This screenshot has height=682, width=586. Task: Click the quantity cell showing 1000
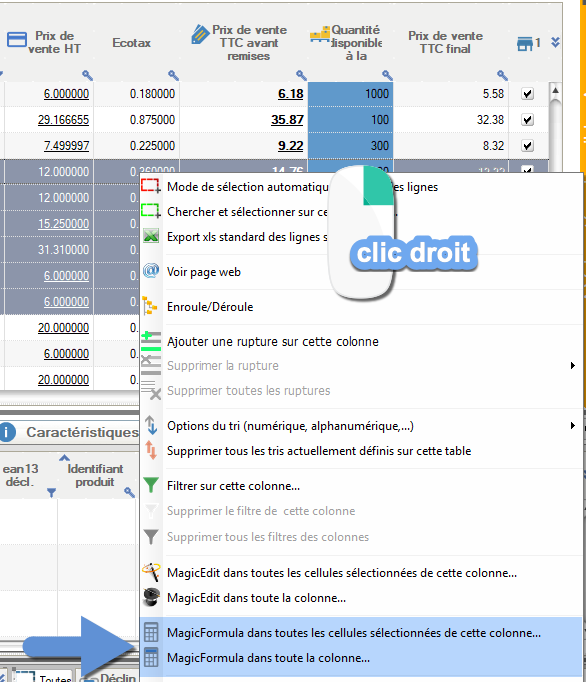(x=351, y=94)
